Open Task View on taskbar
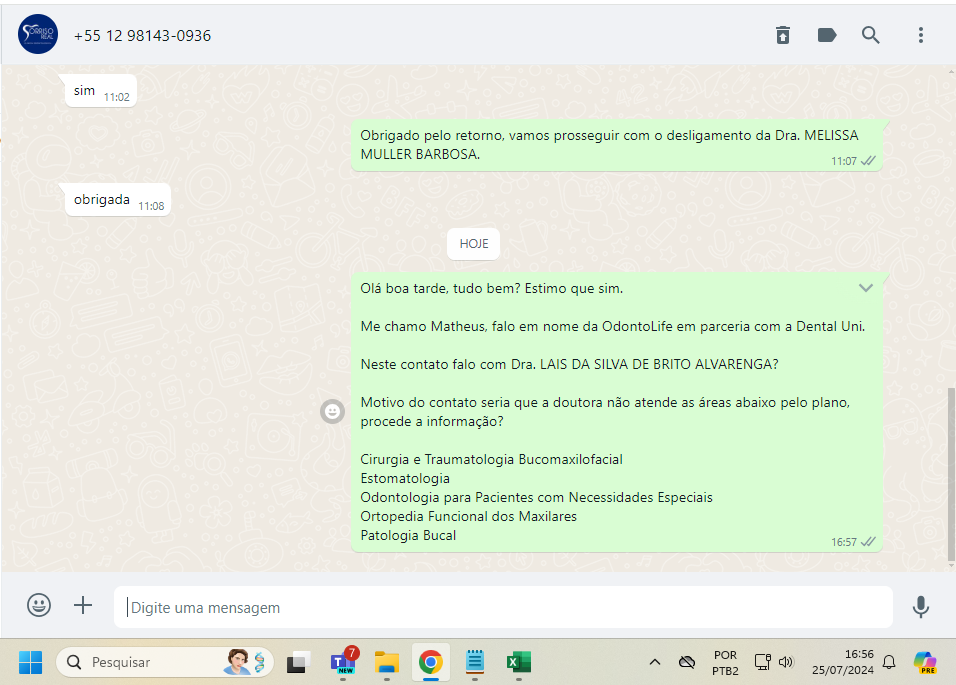The width and height of the screenshot is (956, 685). pos(299,662)
